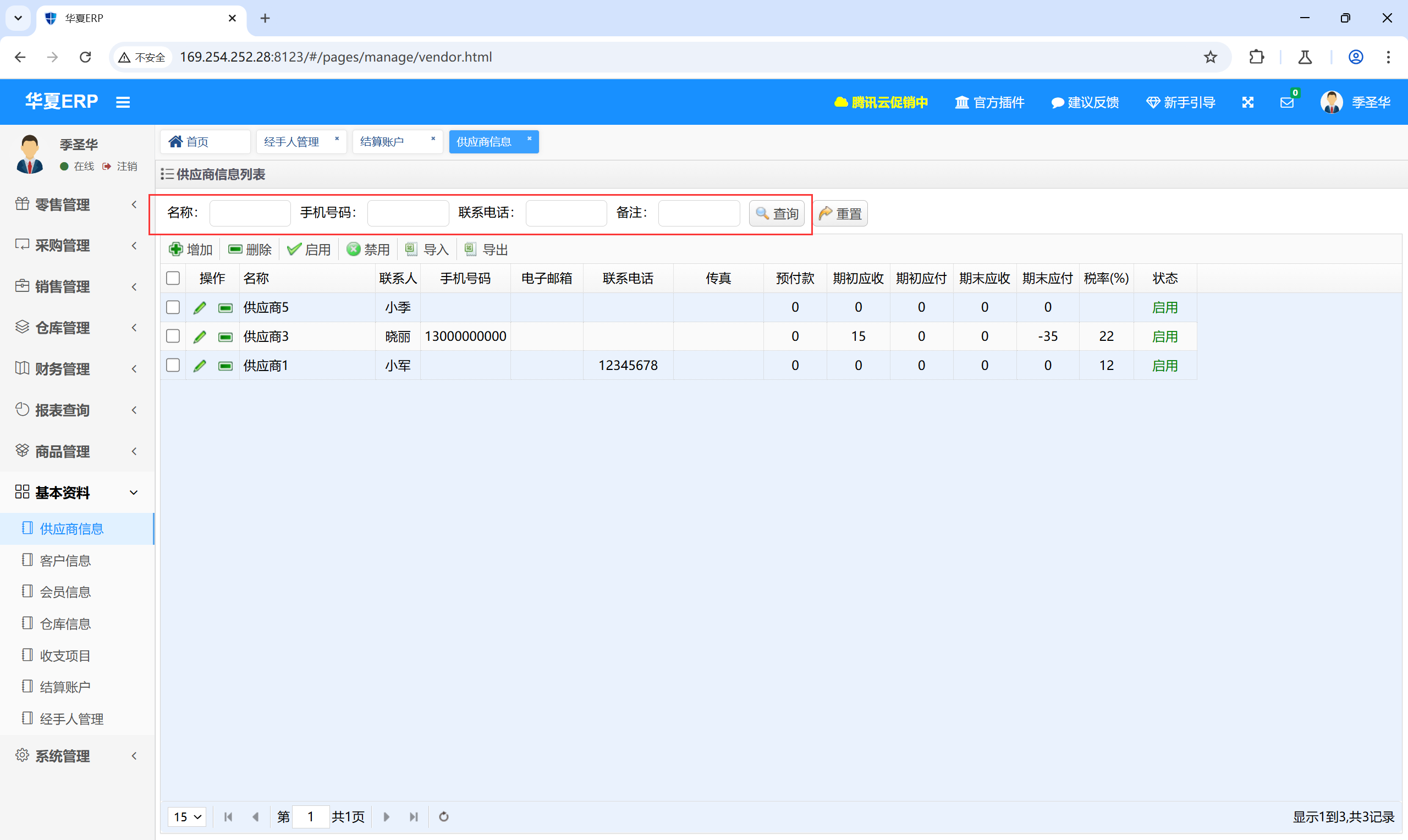Switch to the 结算账户 tab
The width and height of the screenshot is (1408, 840).
[x=382, y=141]
